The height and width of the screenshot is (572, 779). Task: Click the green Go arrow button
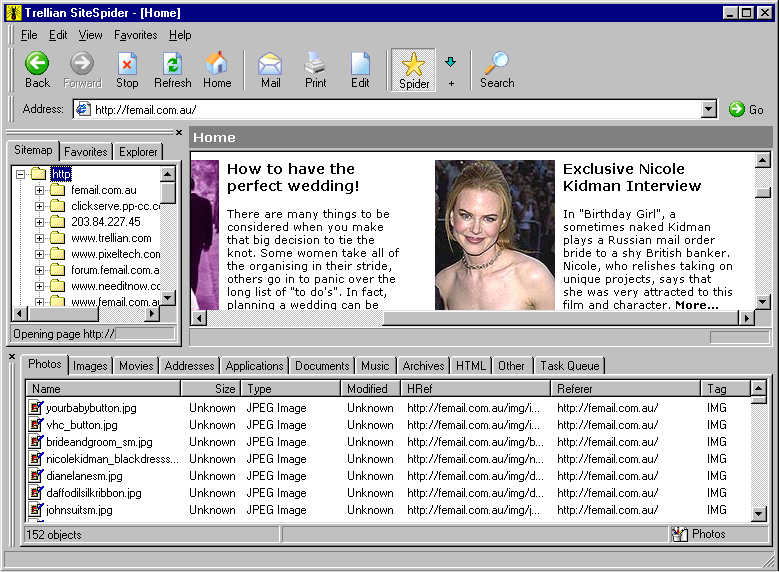[x=737, y=109]
